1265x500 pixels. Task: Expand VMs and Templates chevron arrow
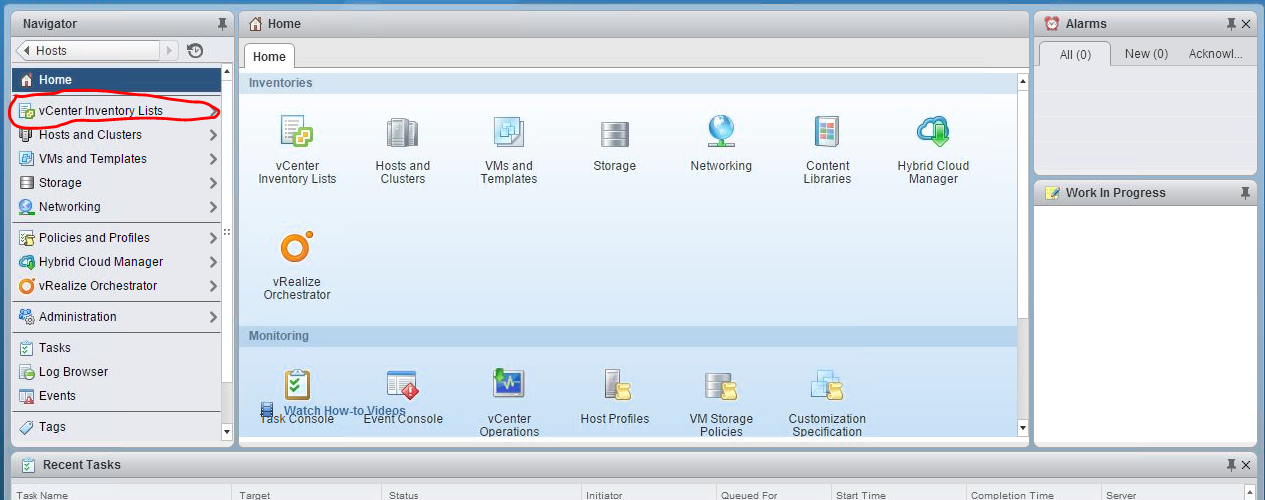(x=213, y=159)
